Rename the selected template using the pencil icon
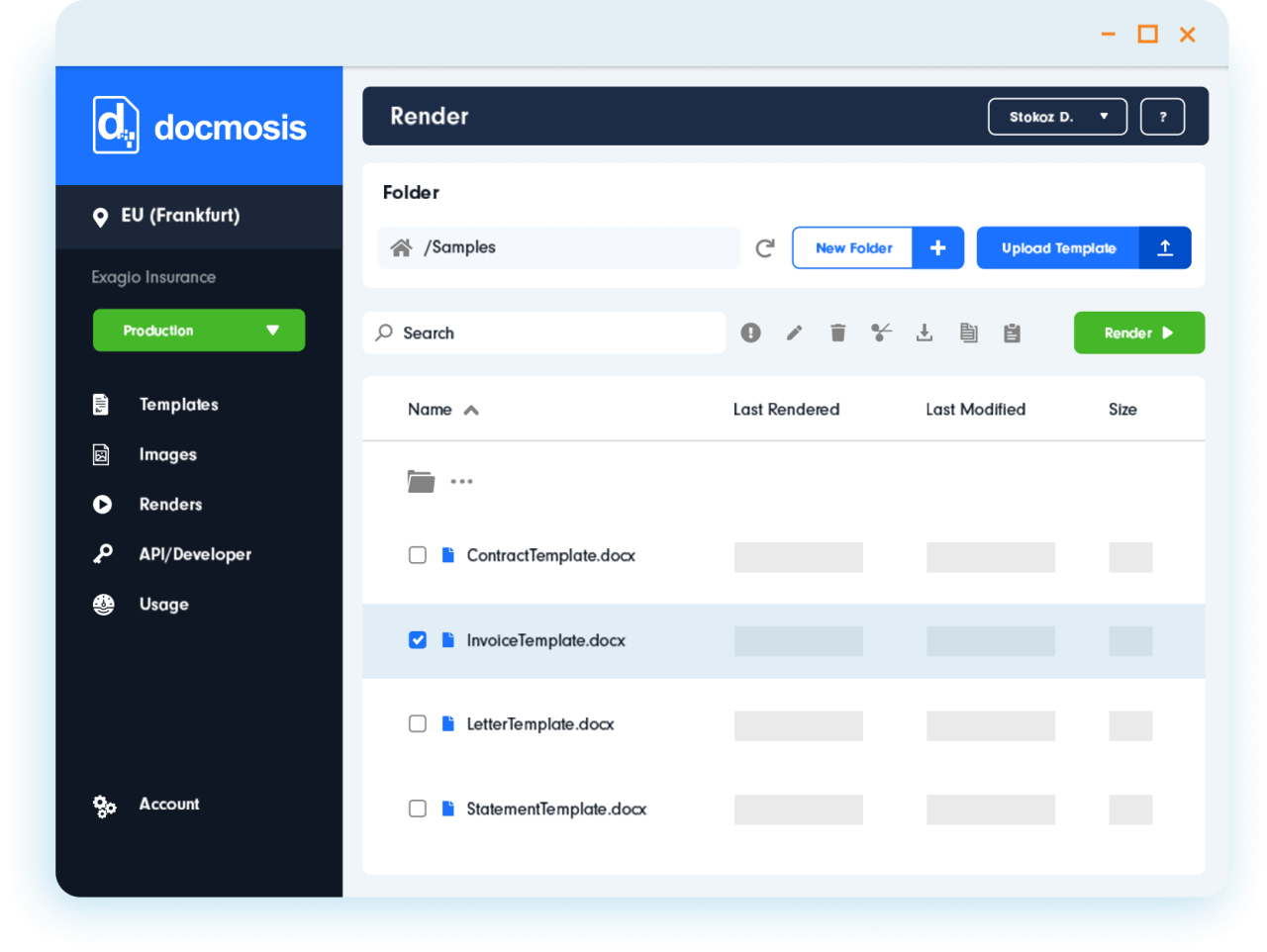Screen dimensions: 1267x952 point(794,333)
